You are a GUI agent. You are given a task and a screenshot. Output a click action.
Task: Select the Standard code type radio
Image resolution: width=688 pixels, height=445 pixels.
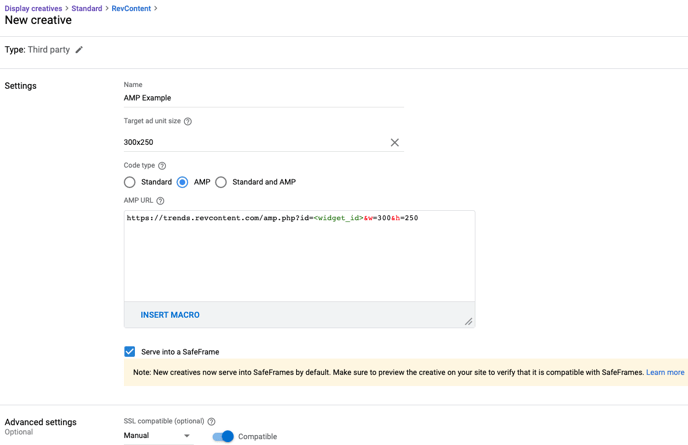129,182
